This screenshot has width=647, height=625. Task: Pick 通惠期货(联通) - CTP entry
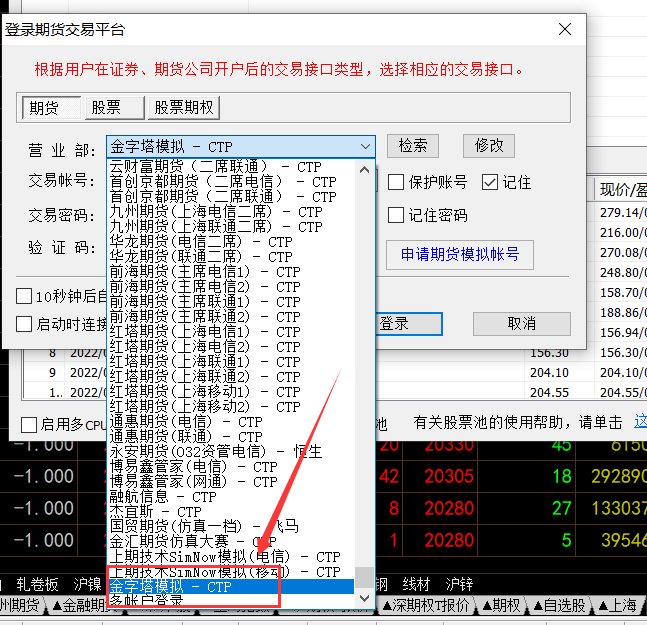[230, 437]
